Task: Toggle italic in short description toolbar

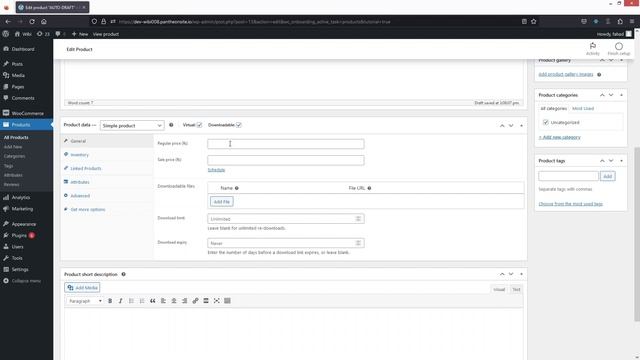Action: pyautogui.click(x=120, y=301)
